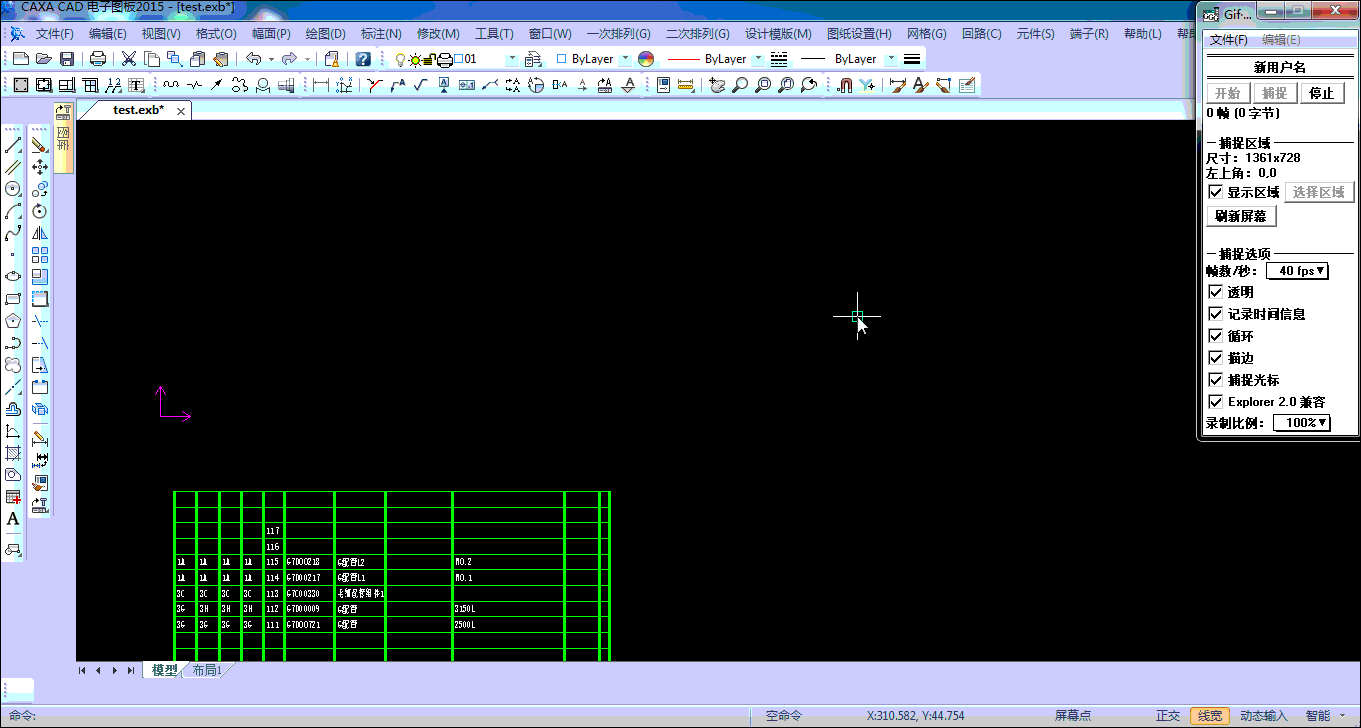Click the roughness checkmark symbol icon
This screenshot has width=1361, height=728.
pos(421,85)
